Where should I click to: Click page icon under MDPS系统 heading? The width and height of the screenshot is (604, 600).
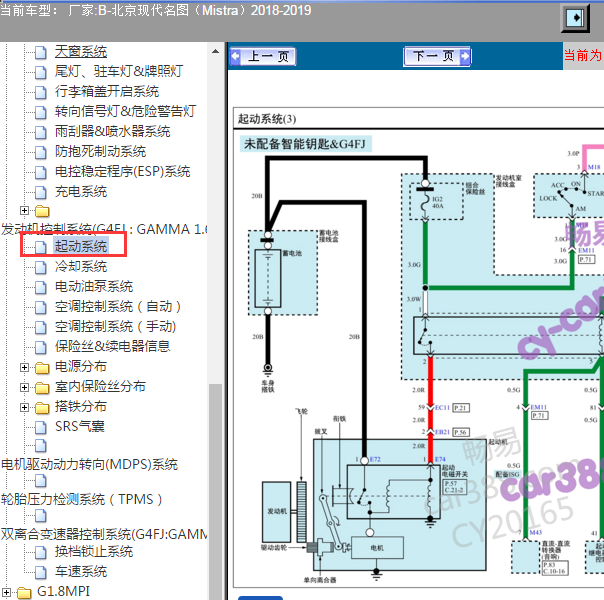click(x=41, y=481)
